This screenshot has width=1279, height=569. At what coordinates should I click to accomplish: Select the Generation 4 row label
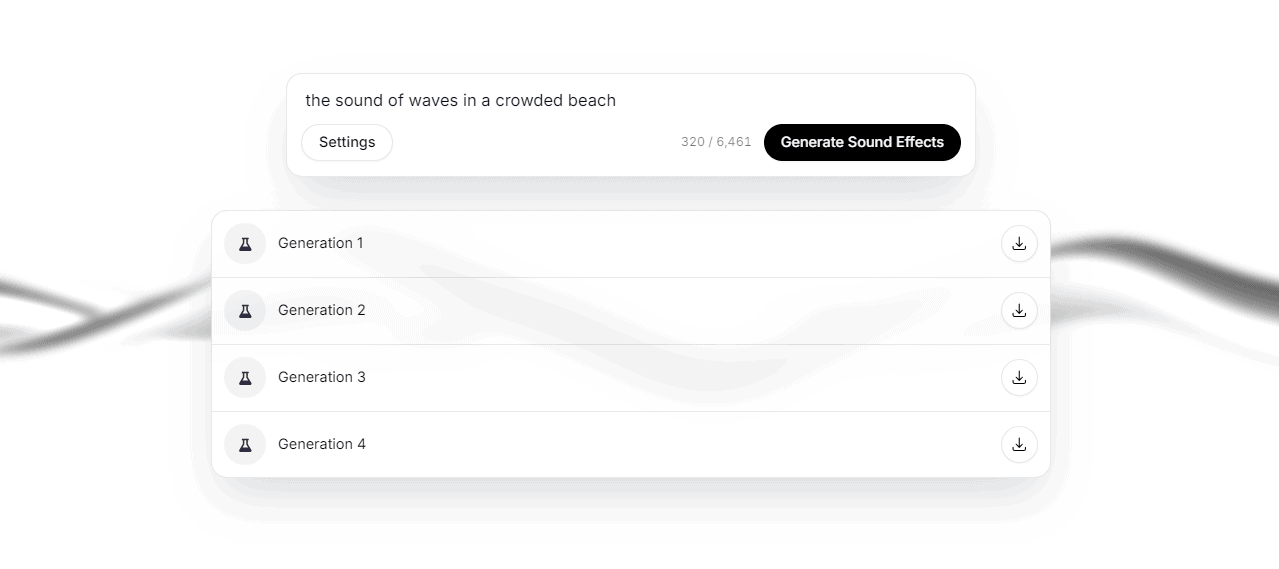point(322,444)
